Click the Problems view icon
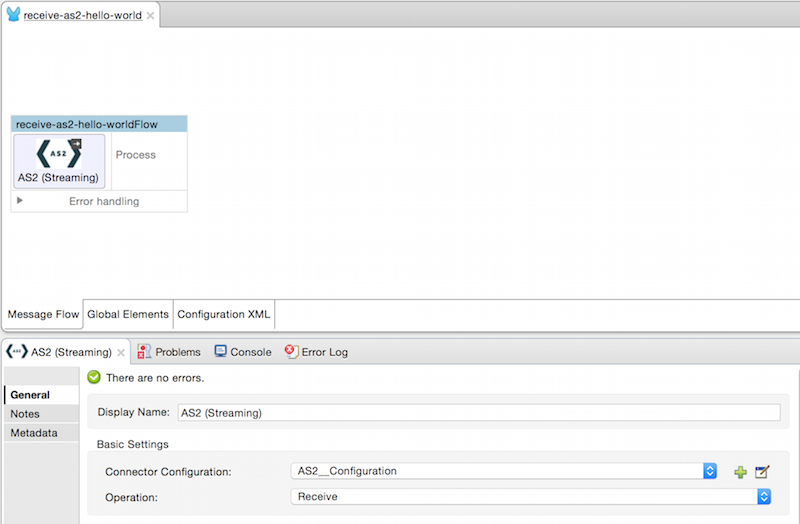800x524 pixels. pos(144,352)
